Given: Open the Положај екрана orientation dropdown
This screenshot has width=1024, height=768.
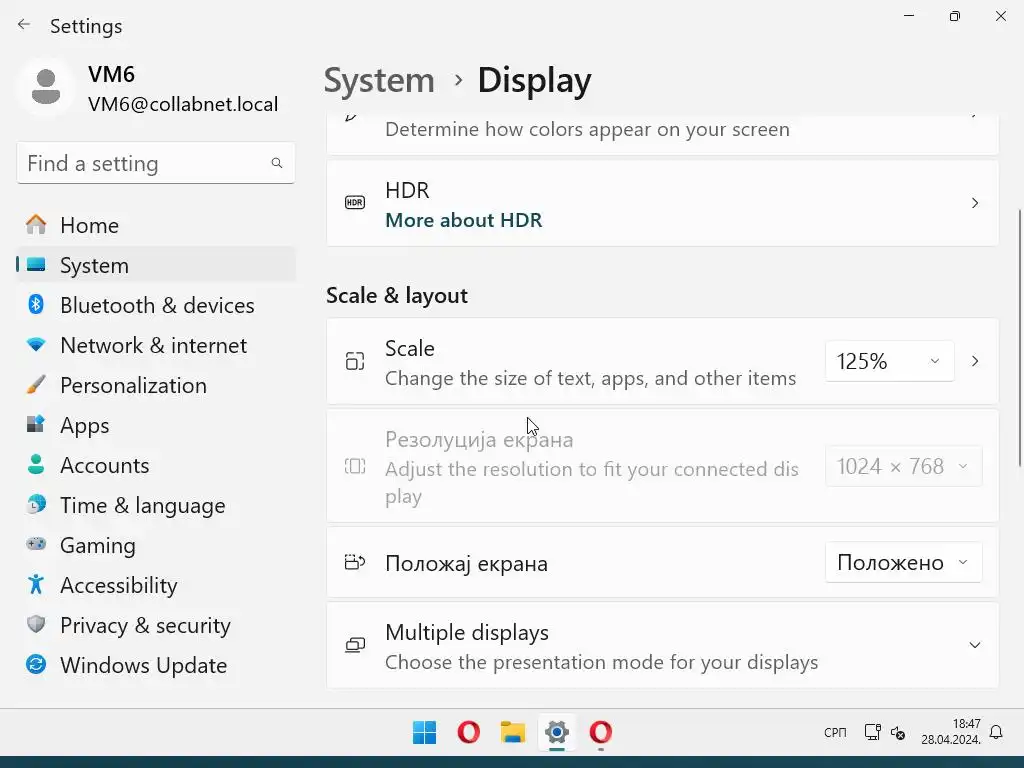Looking at the screenshot, I should (x=903, y=563).
